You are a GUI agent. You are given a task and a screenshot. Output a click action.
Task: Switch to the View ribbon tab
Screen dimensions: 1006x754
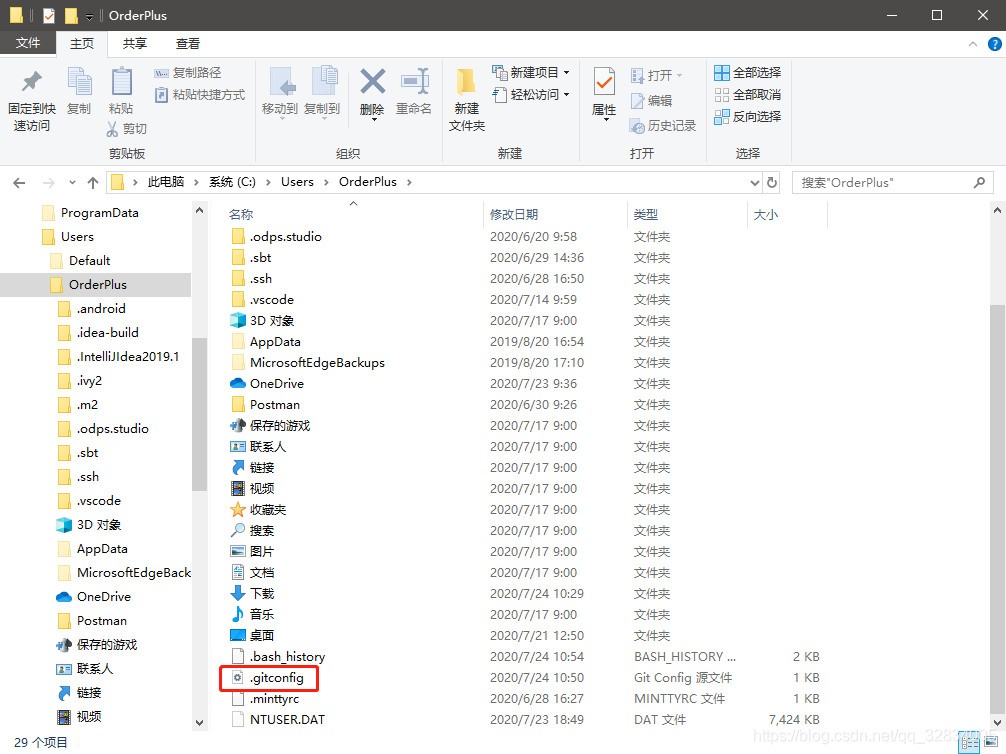point(188,44)
